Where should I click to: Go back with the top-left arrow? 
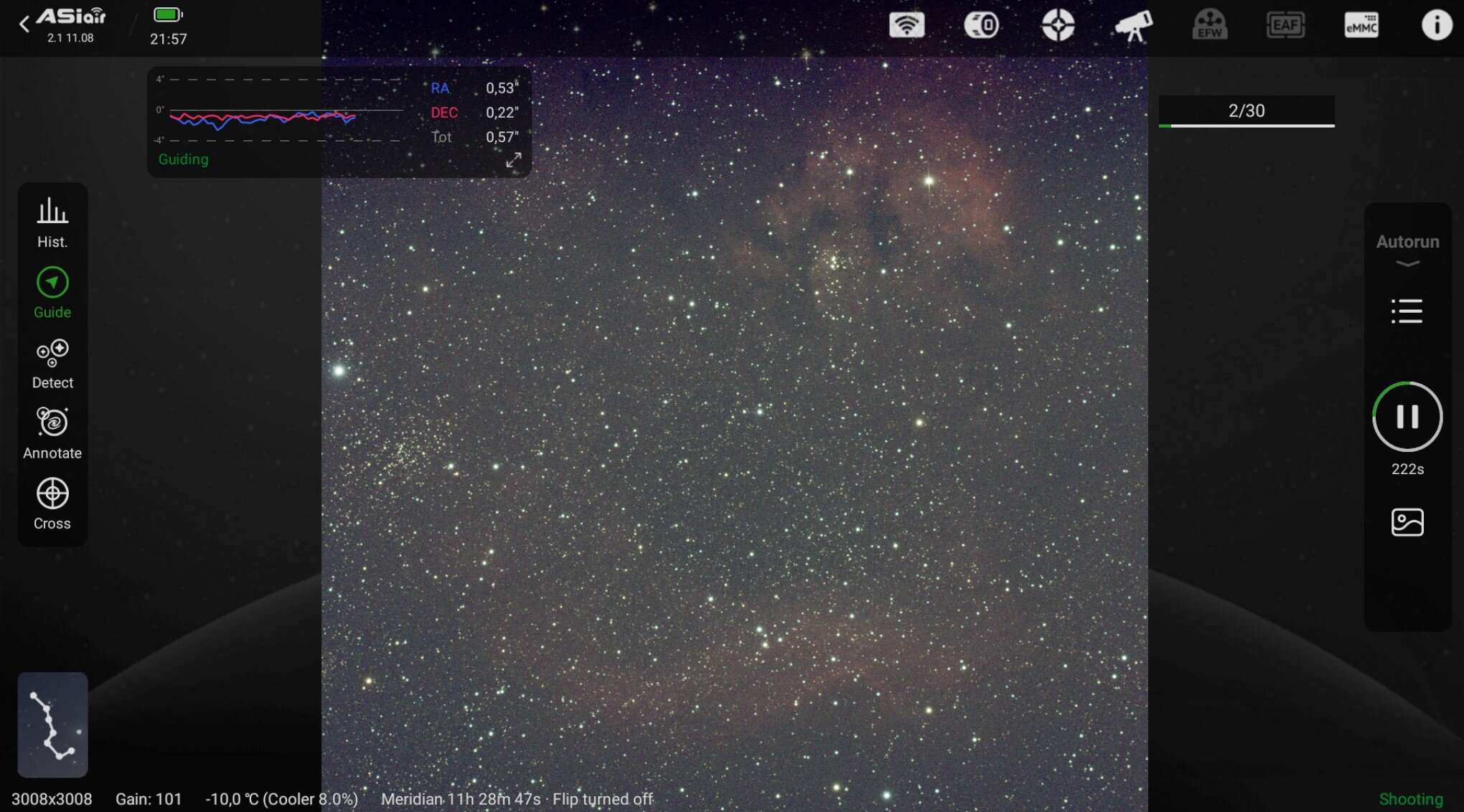tap(24, 24)
